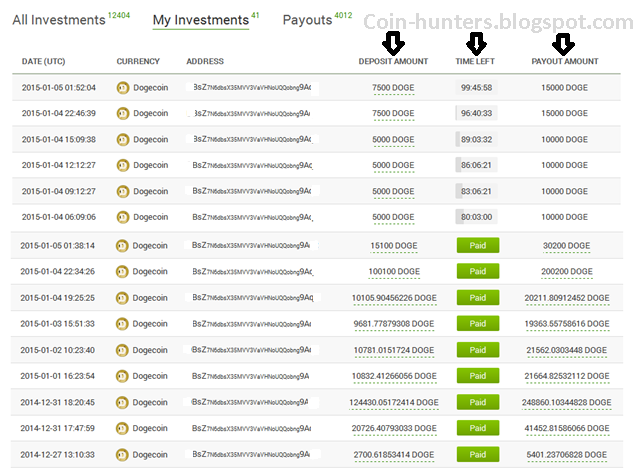This screenshot has height=474, width=638.
Task: Open the All Investments tab
Action: click(59, 20)
